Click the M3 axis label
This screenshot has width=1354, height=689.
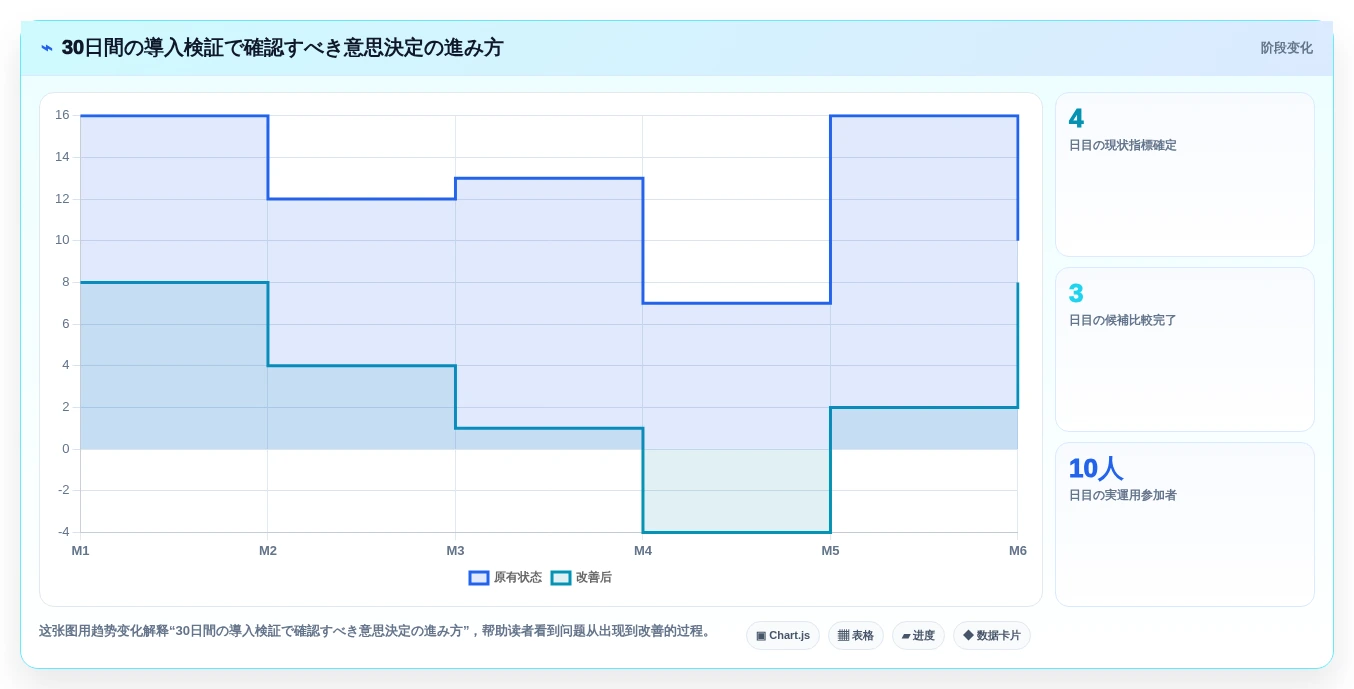point(455,551)
